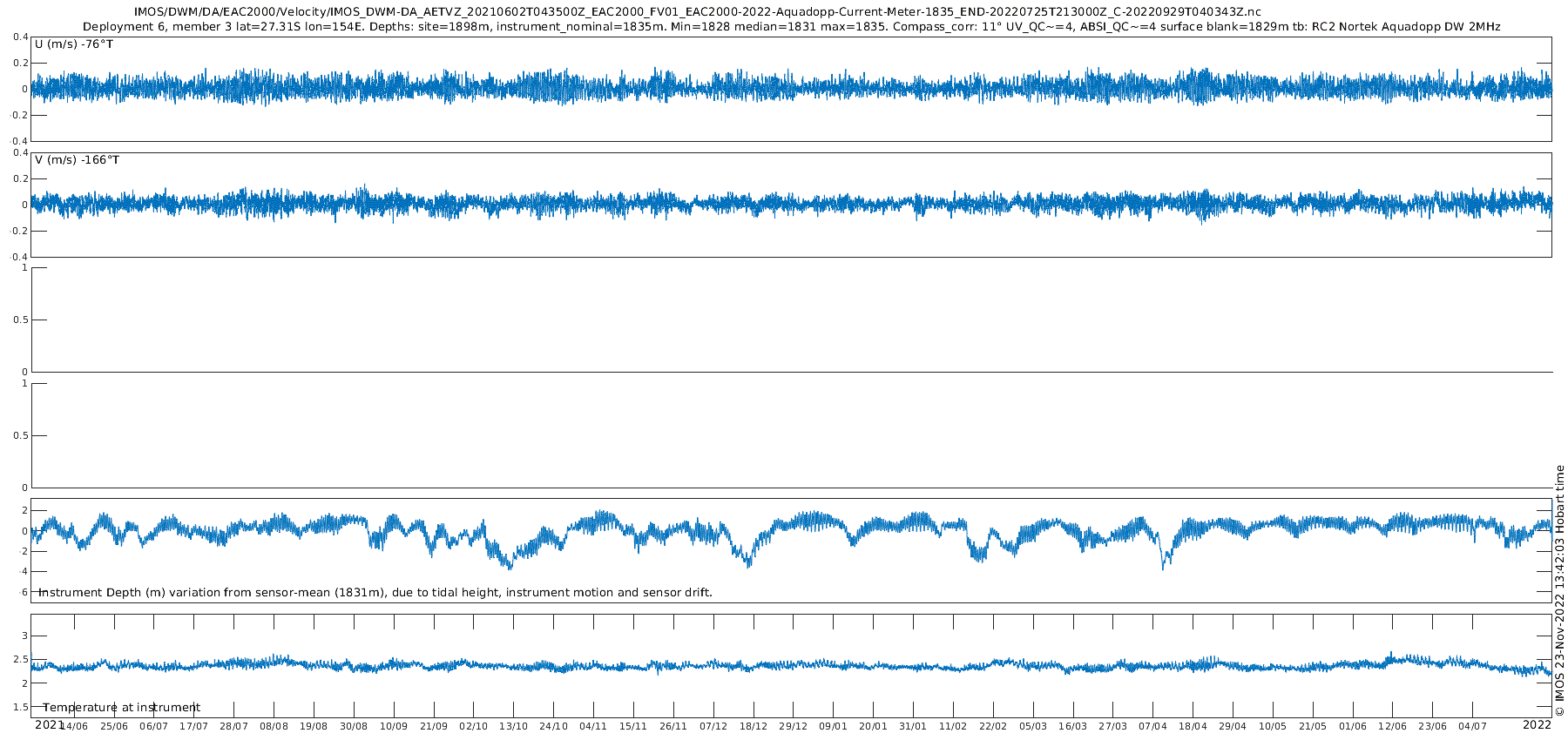
Task: Click the '29/04' date tick label
Action: [1233, 726]
